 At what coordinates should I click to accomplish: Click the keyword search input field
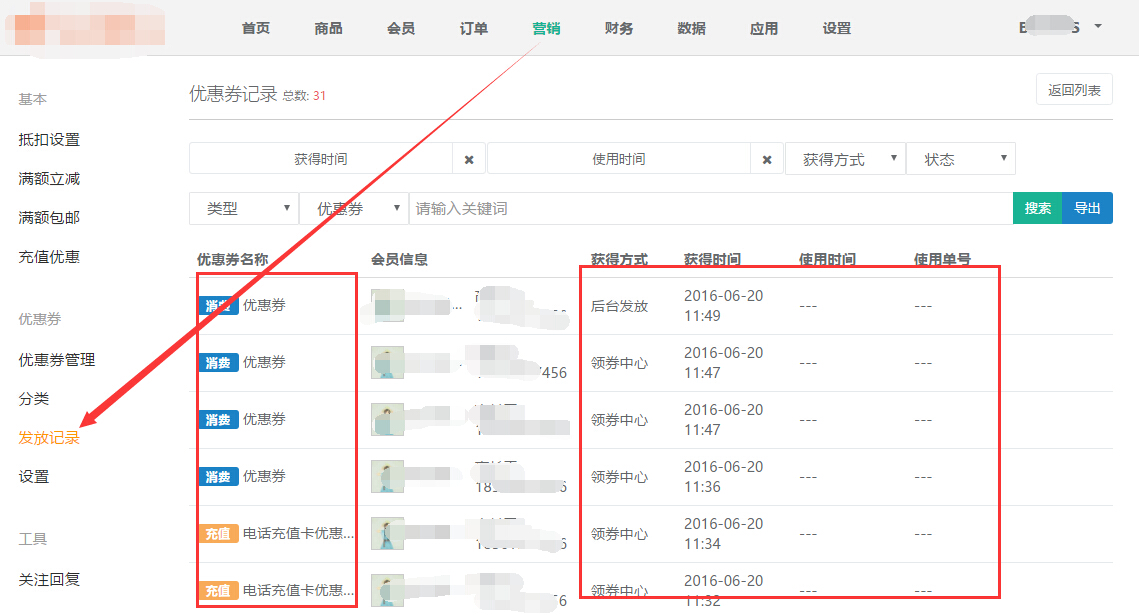[x=710, y=208]
